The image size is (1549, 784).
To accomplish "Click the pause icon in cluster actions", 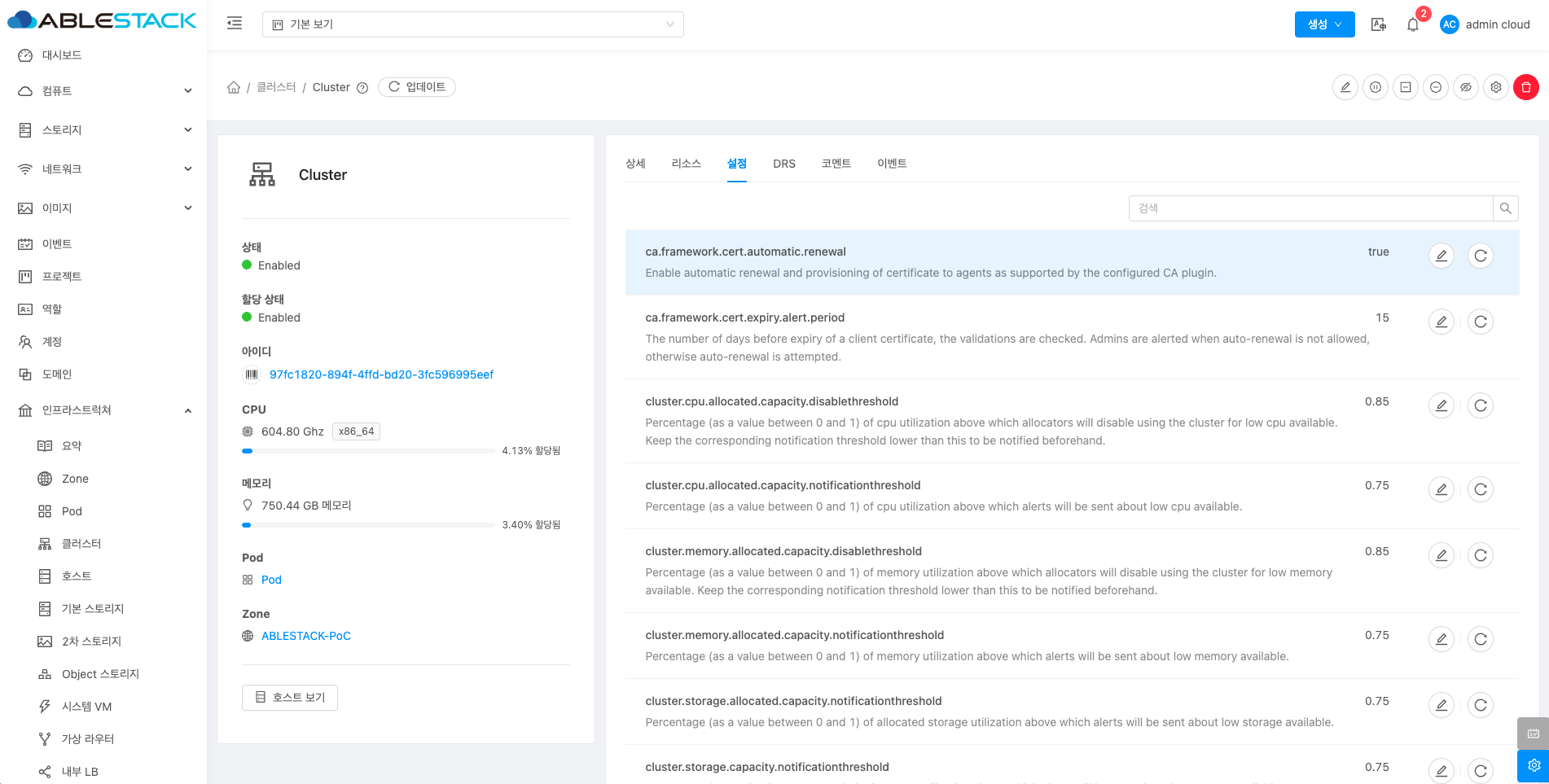I will 1376,87.
